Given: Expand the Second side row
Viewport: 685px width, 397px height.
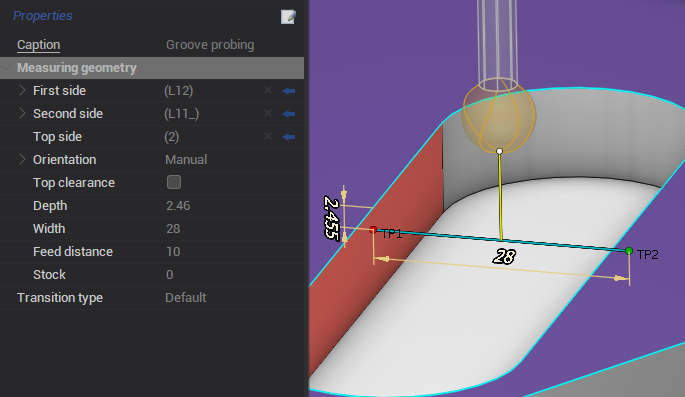Looking at the screenshot, I should [22, 114].
